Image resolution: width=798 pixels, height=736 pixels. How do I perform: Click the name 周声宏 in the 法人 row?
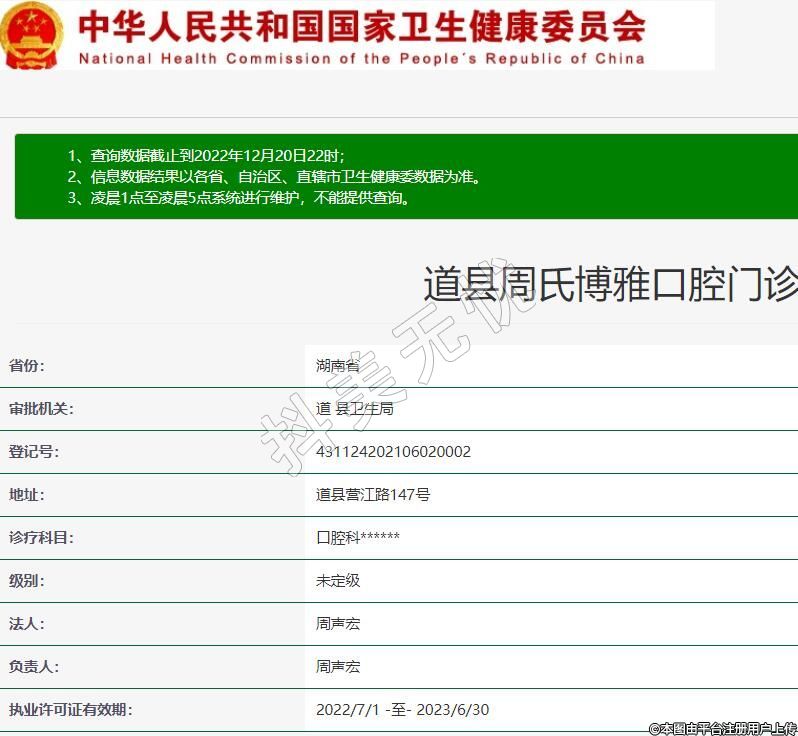(x=338, y=624)
